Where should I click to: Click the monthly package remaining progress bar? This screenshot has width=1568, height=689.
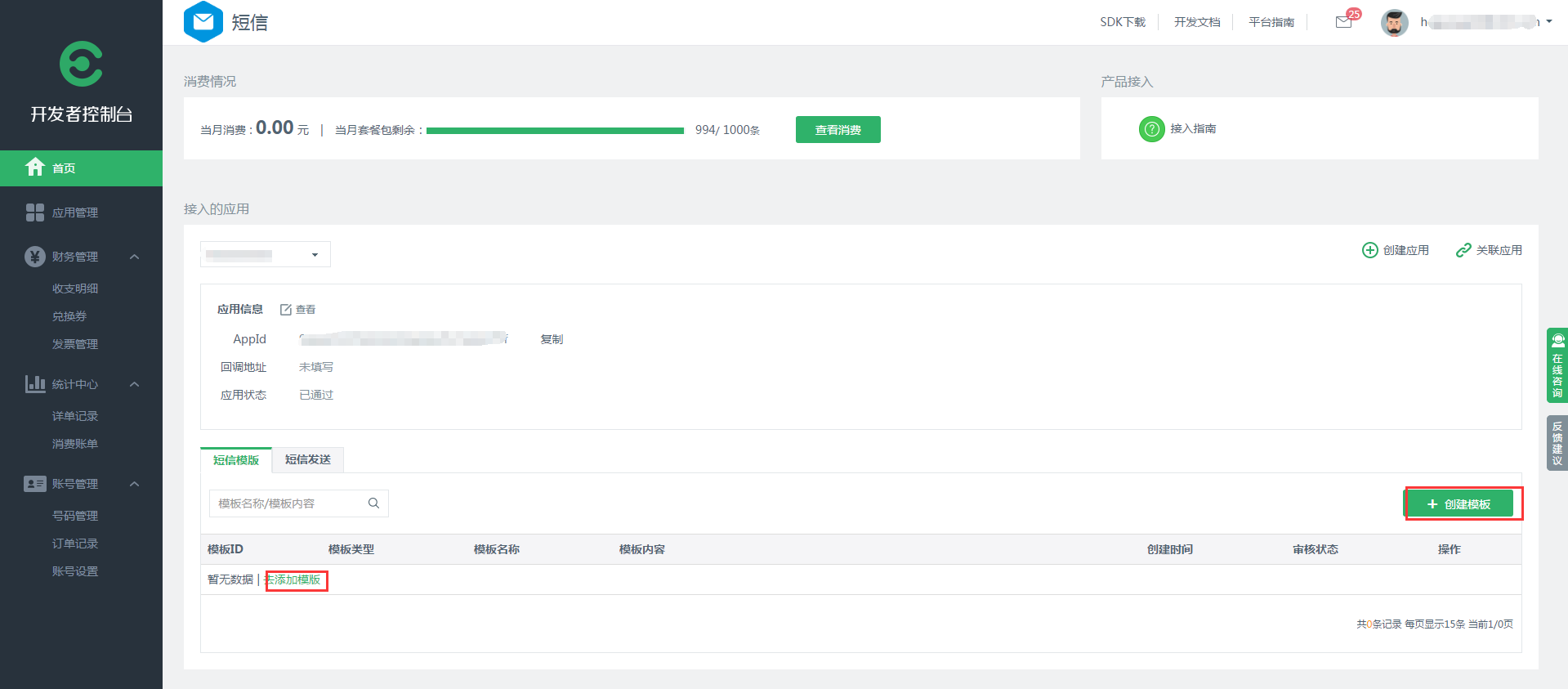[x=555, y=131]
